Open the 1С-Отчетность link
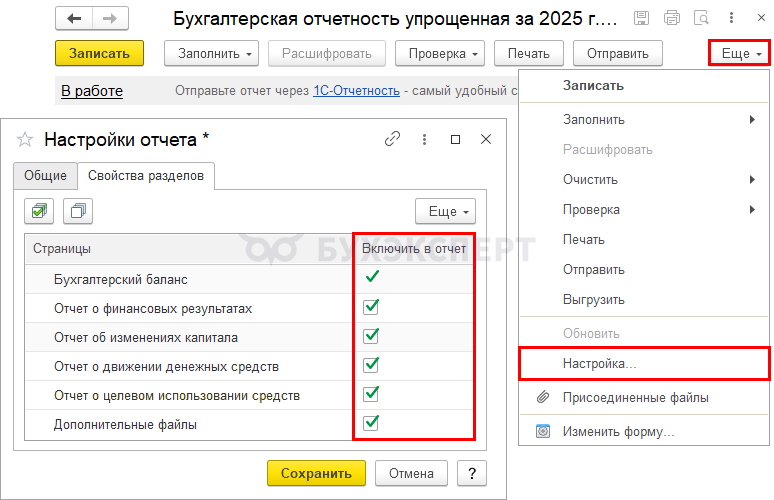The width and height of the screenshot is (774, 500). tap(356, 91)
